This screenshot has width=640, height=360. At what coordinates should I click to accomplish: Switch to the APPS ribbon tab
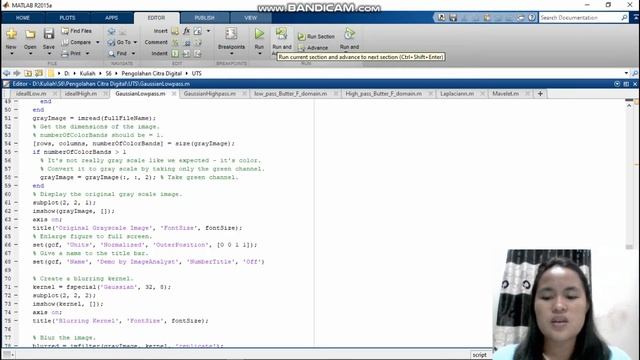click(111, 18)
